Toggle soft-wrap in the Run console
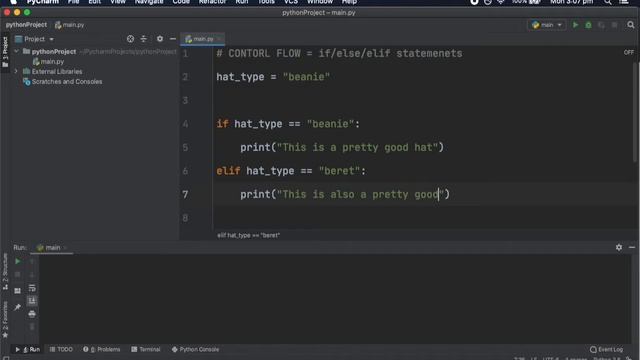This screenshot has height=360, width=640. (32, 288)
